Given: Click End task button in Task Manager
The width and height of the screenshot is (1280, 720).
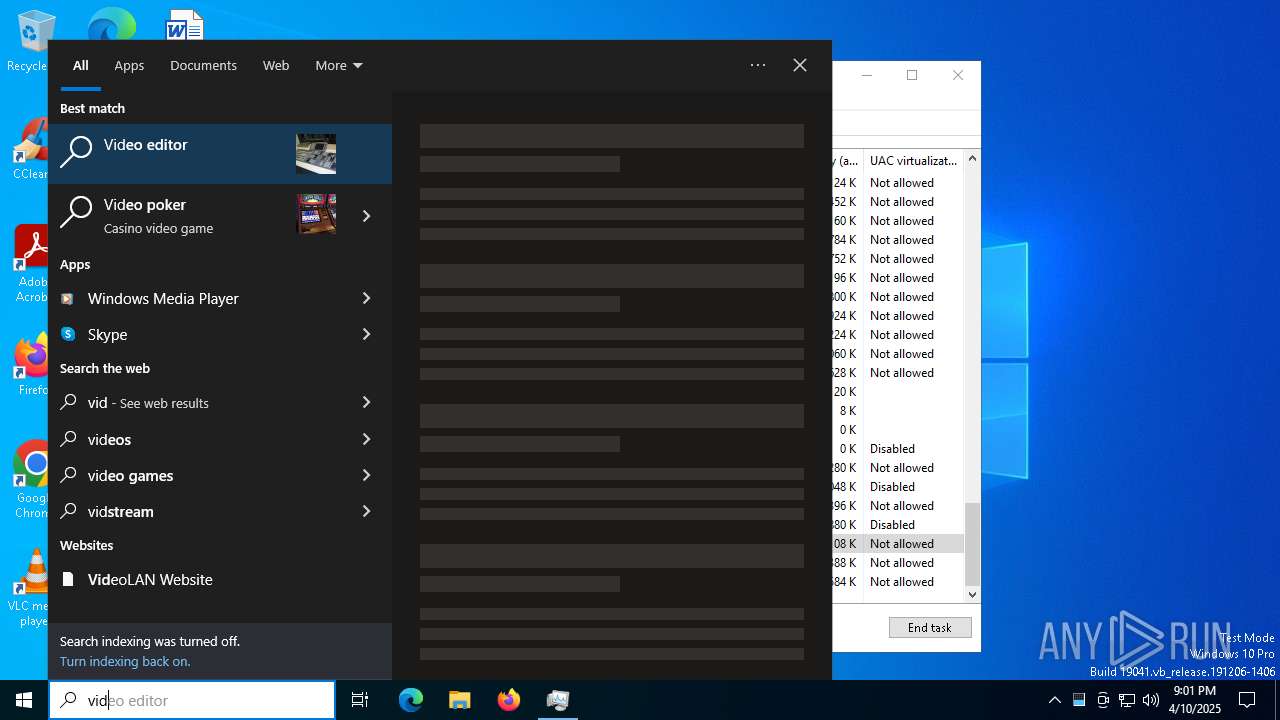Looking at the screenshot, I should tap(930, 627).
